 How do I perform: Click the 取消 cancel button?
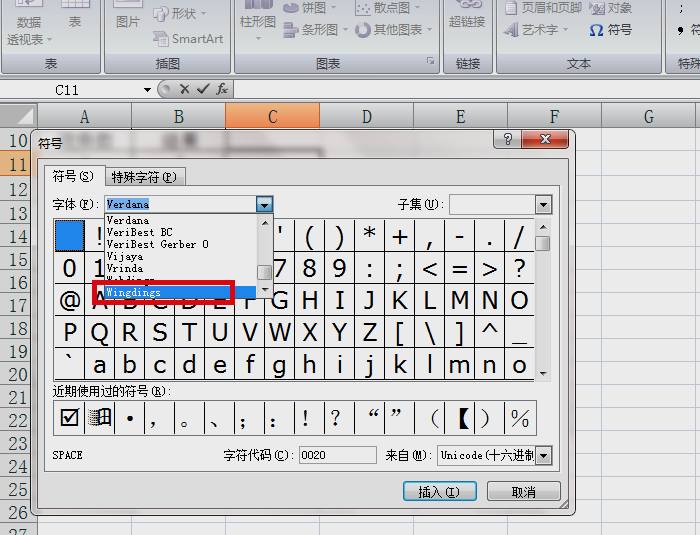tap(523, 492)
